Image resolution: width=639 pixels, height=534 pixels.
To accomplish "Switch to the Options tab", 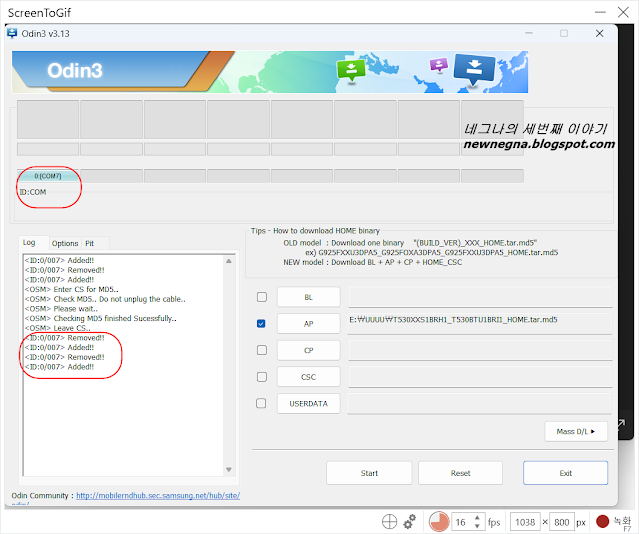I will (65, 243).
